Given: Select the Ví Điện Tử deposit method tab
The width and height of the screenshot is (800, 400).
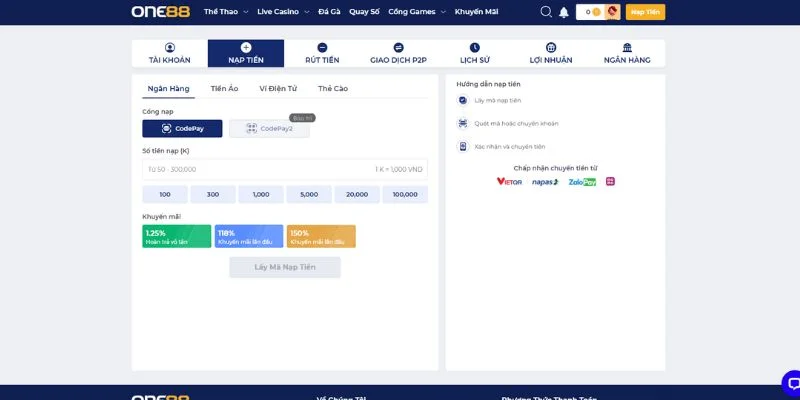Looking at the screenshot, I should click(x=278, y=89).
